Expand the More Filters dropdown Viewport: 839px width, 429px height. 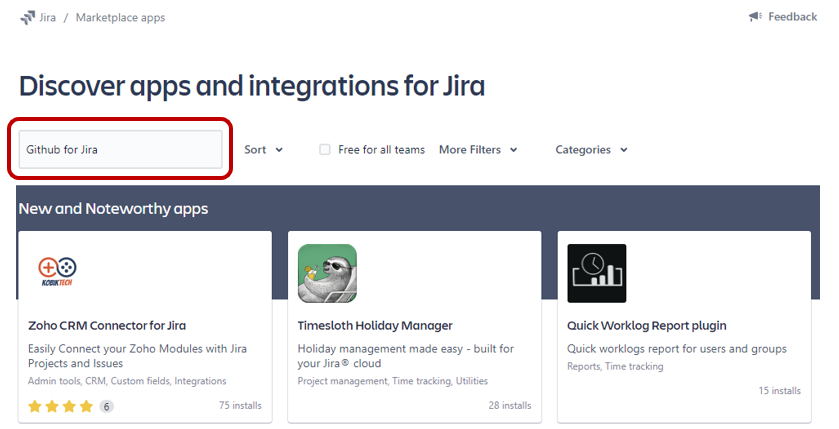point(478,150)
